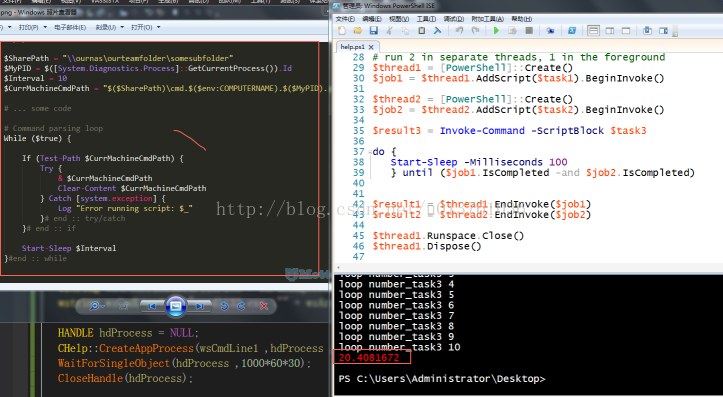This screenshot has width=723, height=397.
Task: Click the Paste clipboard icon in ISE toolbar
Action: coord(421,30)
